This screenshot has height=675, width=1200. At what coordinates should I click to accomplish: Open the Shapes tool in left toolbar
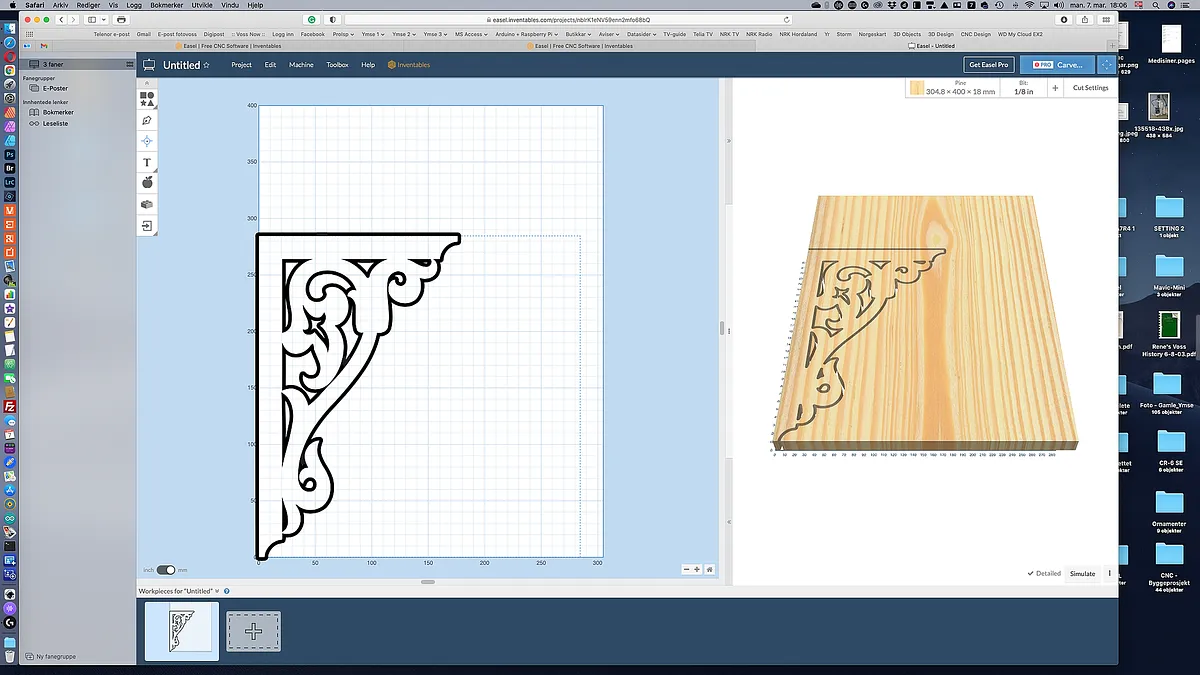[x=147, y=99]
